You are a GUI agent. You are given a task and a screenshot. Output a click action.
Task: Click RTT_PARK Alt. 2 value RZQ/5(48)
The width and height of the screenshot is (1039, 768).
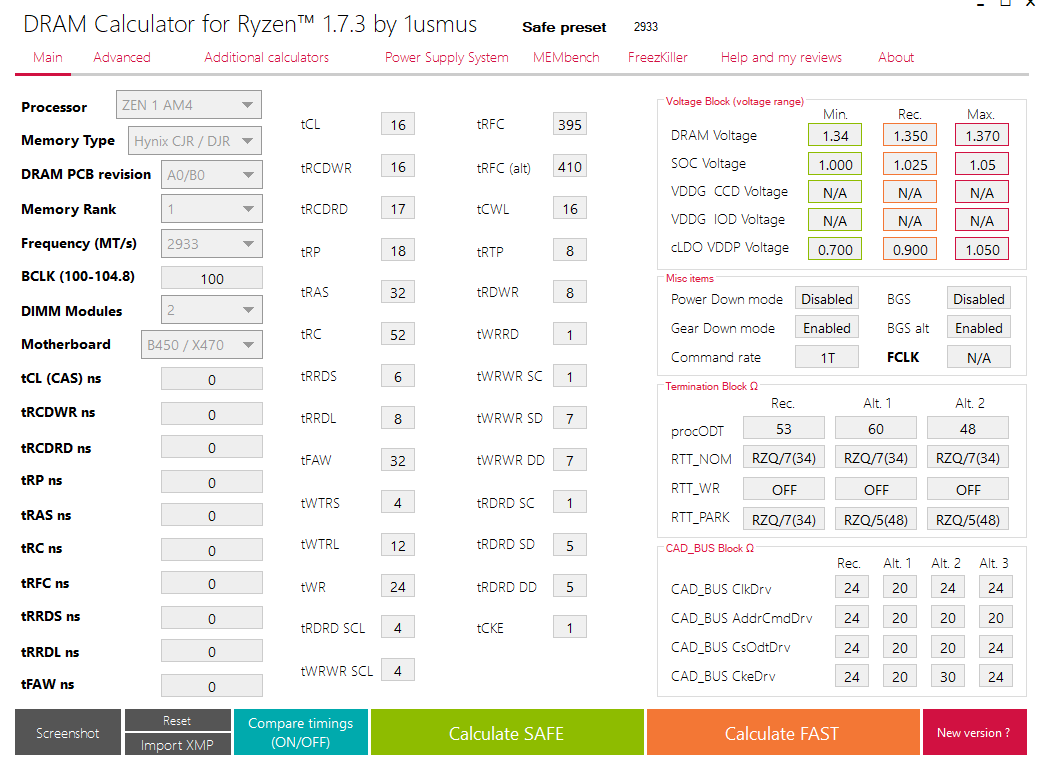pos(967,519)
